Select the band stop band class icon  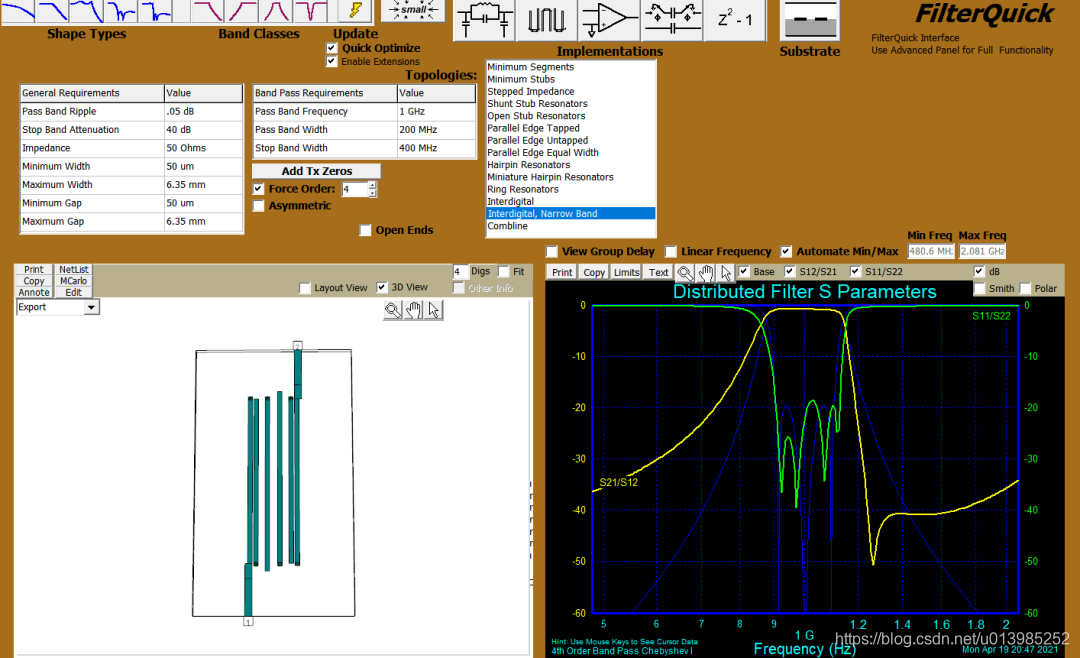pyautogui.click(x=311, y=11)
